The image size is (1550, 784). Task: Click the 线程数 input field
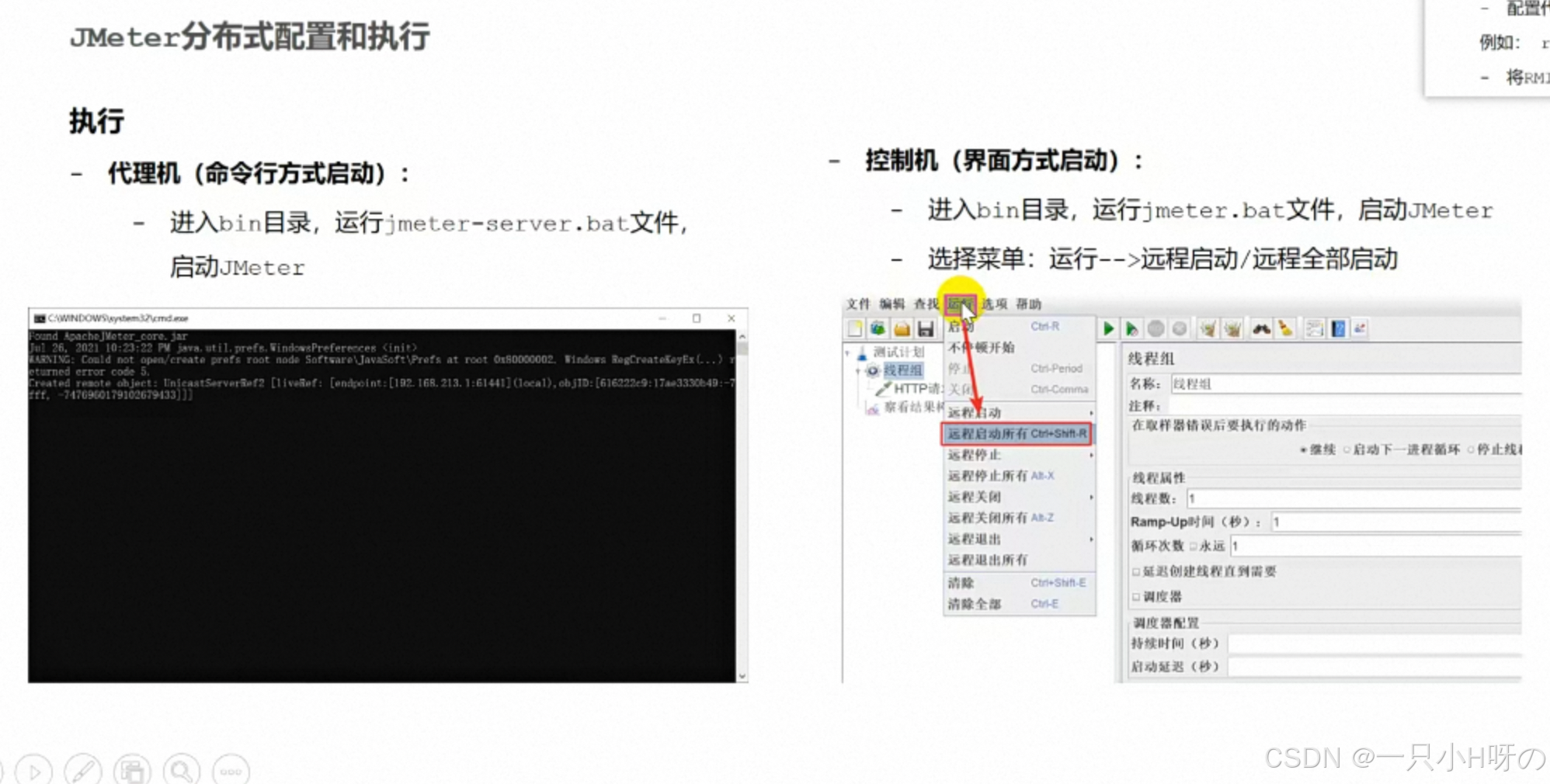(x=1354, y=498)
